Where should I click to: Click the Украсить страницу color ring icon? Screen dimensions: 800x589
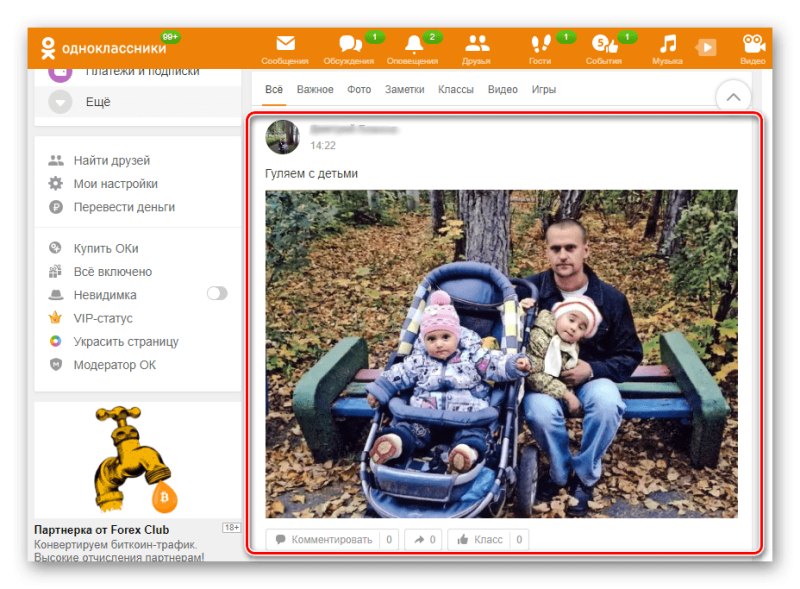55,341
